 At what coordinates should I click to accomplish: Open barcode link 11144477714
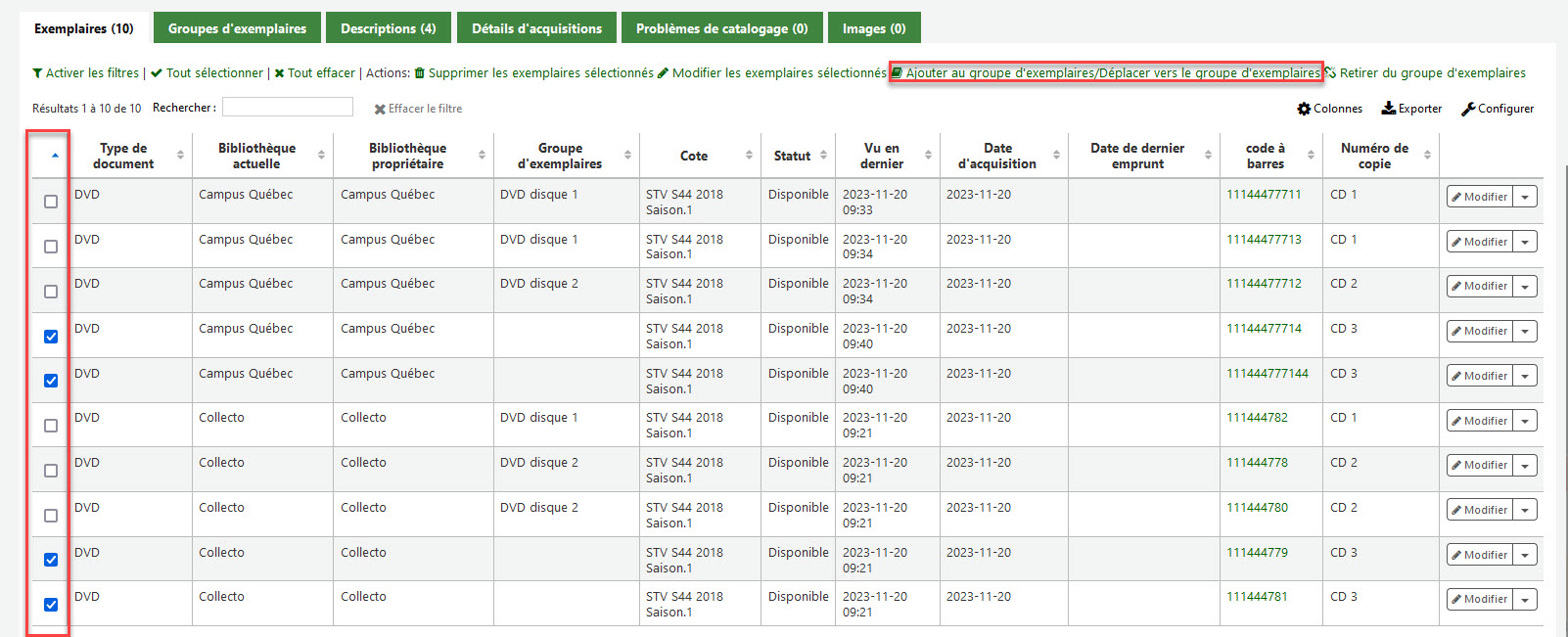[x=1264, y=329]
